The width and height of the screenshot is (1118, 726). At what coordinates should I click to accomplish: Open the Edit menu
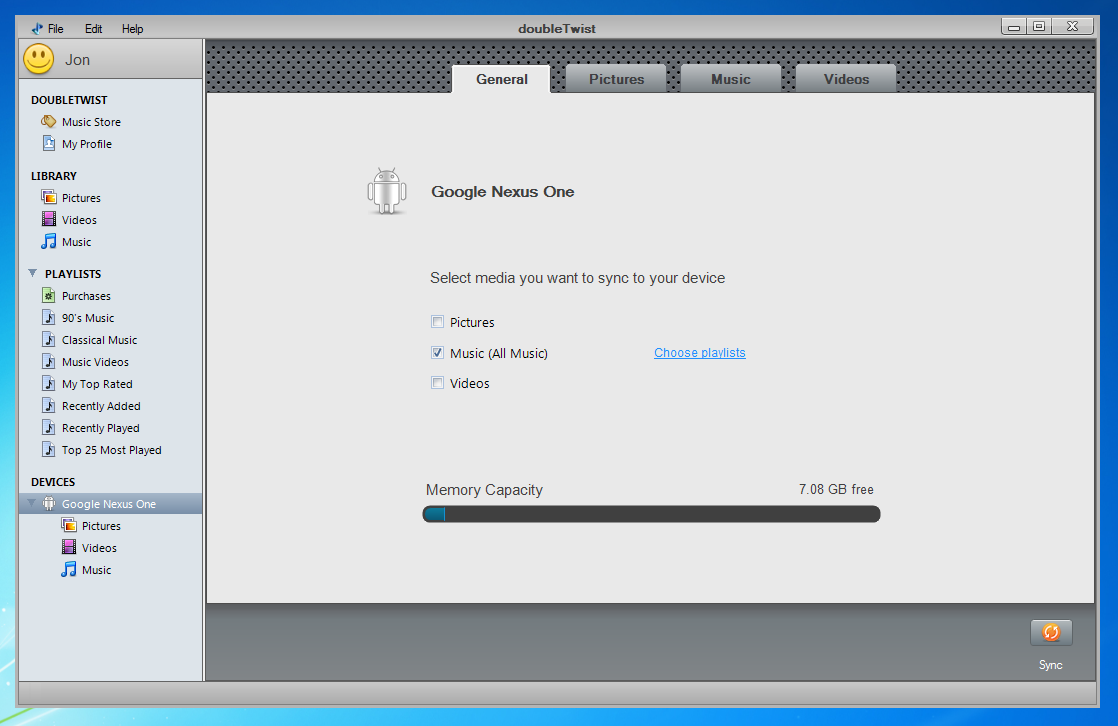tap(93, 29)
